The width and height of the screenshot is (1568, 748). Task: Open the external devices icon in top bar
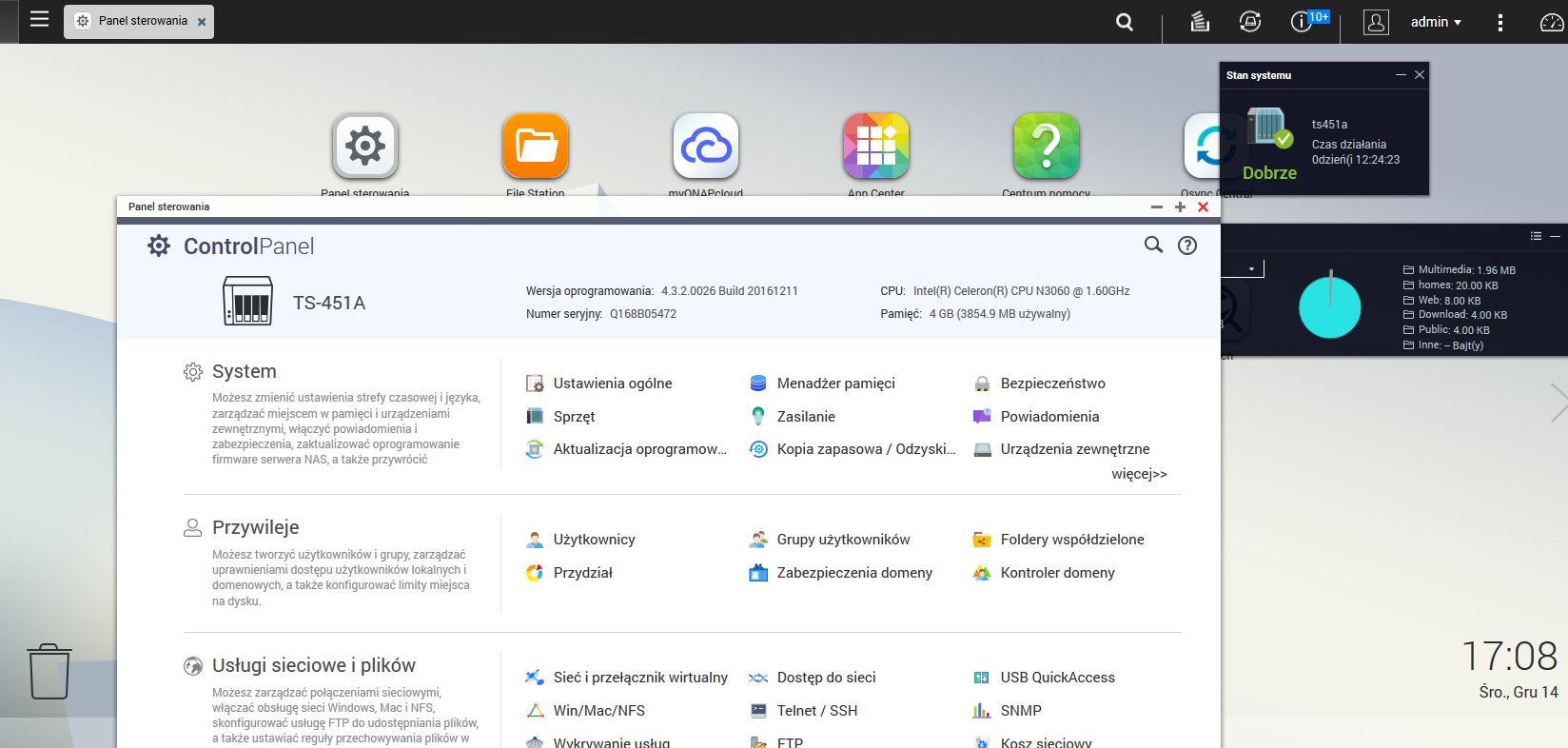tap(1250, 22)
